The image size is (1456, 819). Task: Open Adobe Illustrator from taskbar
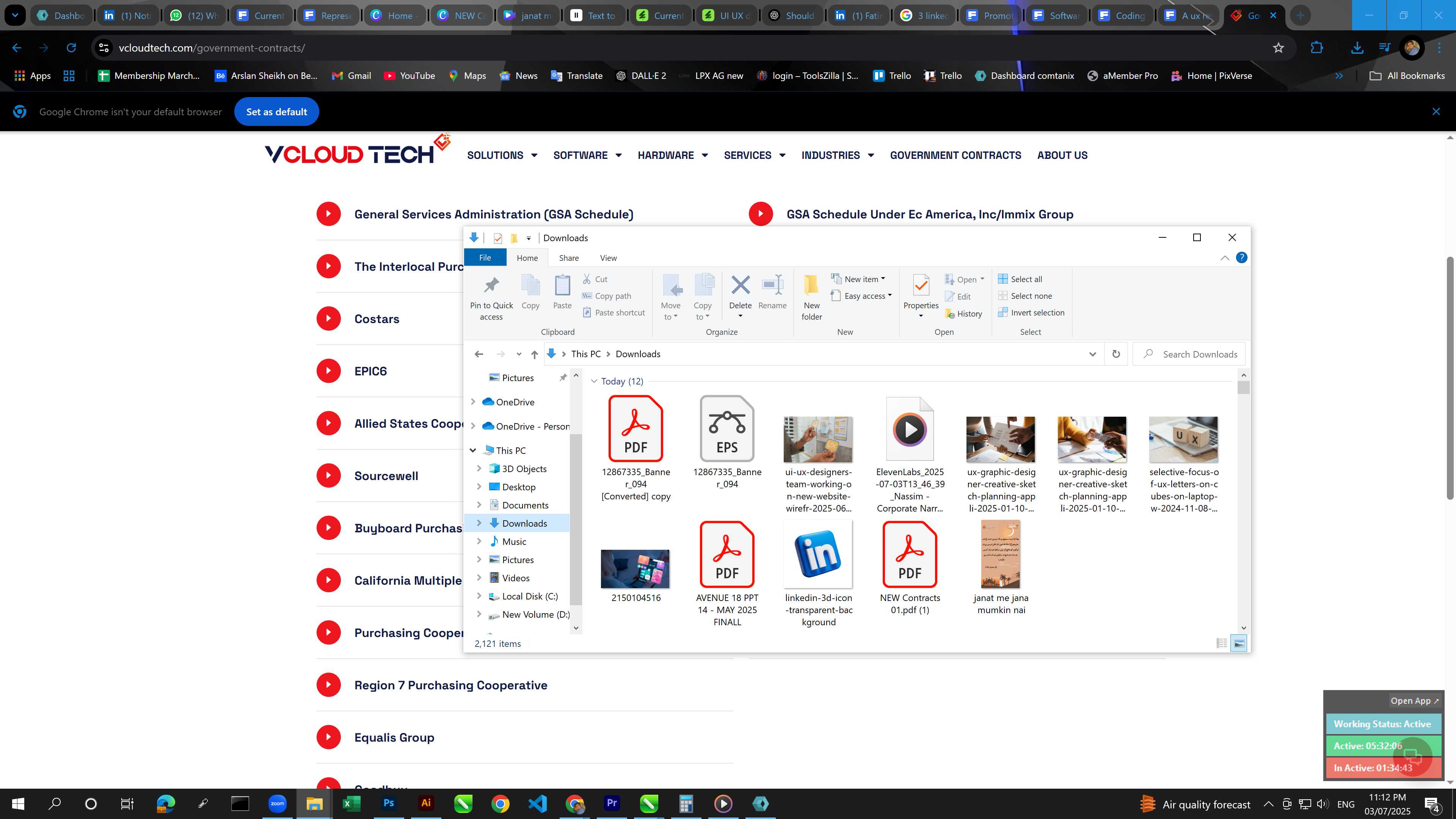[425, 803]
